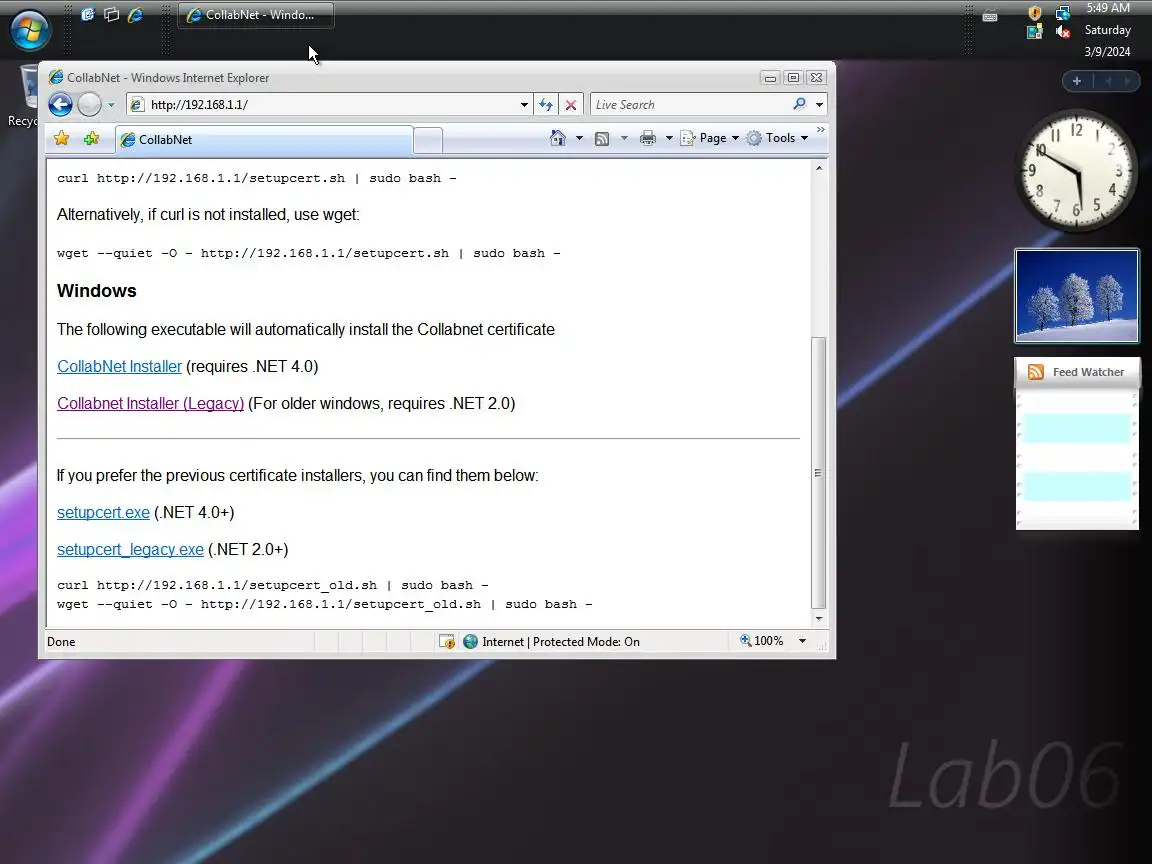Select the CollabNet browser tab
This screenshot has width=1152, height=864.
pos(264,140)
